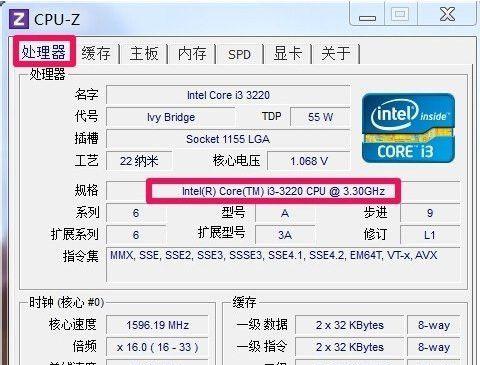
Task: Click the 指令集 label
Action: click(x=81, y=256)
